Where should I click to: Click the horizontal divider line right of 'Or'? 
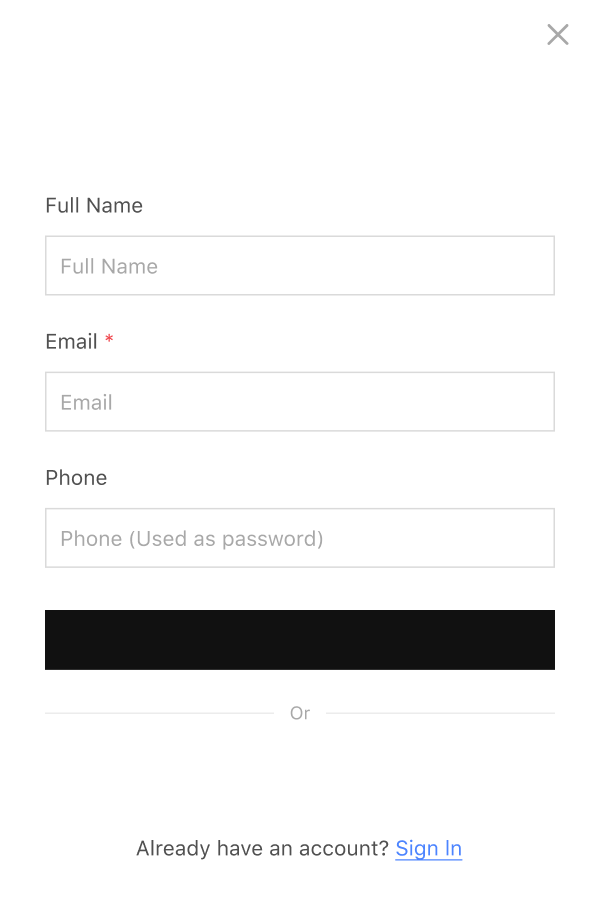(440, 713)
